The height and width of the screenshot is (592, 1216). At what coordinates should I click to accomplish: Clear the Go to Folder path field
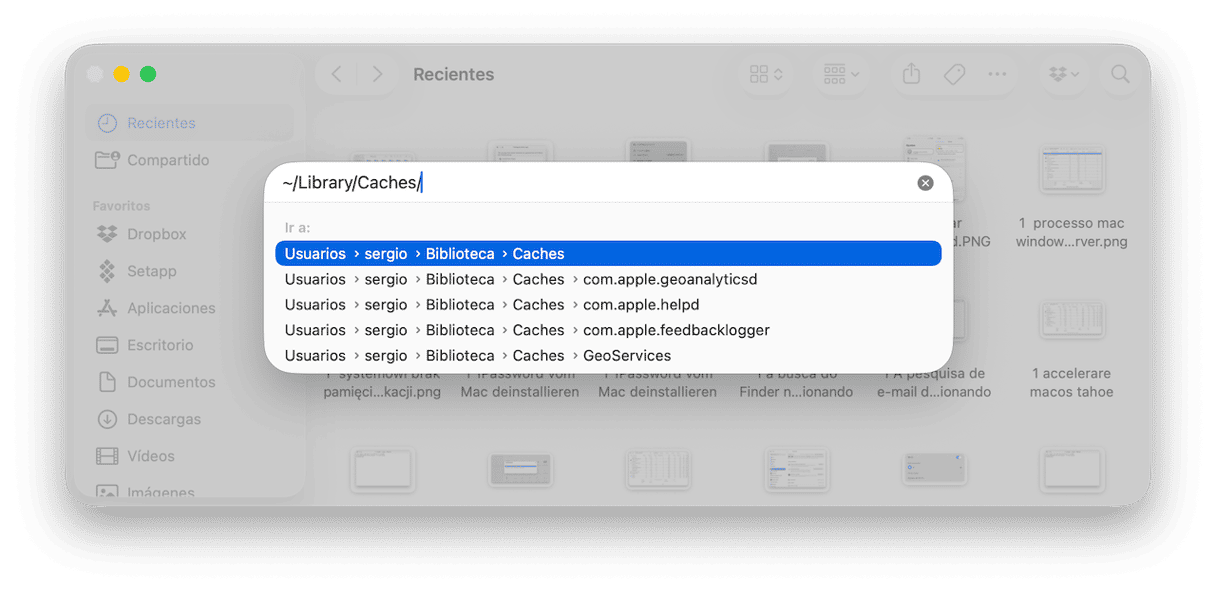[x=925, y=183]
